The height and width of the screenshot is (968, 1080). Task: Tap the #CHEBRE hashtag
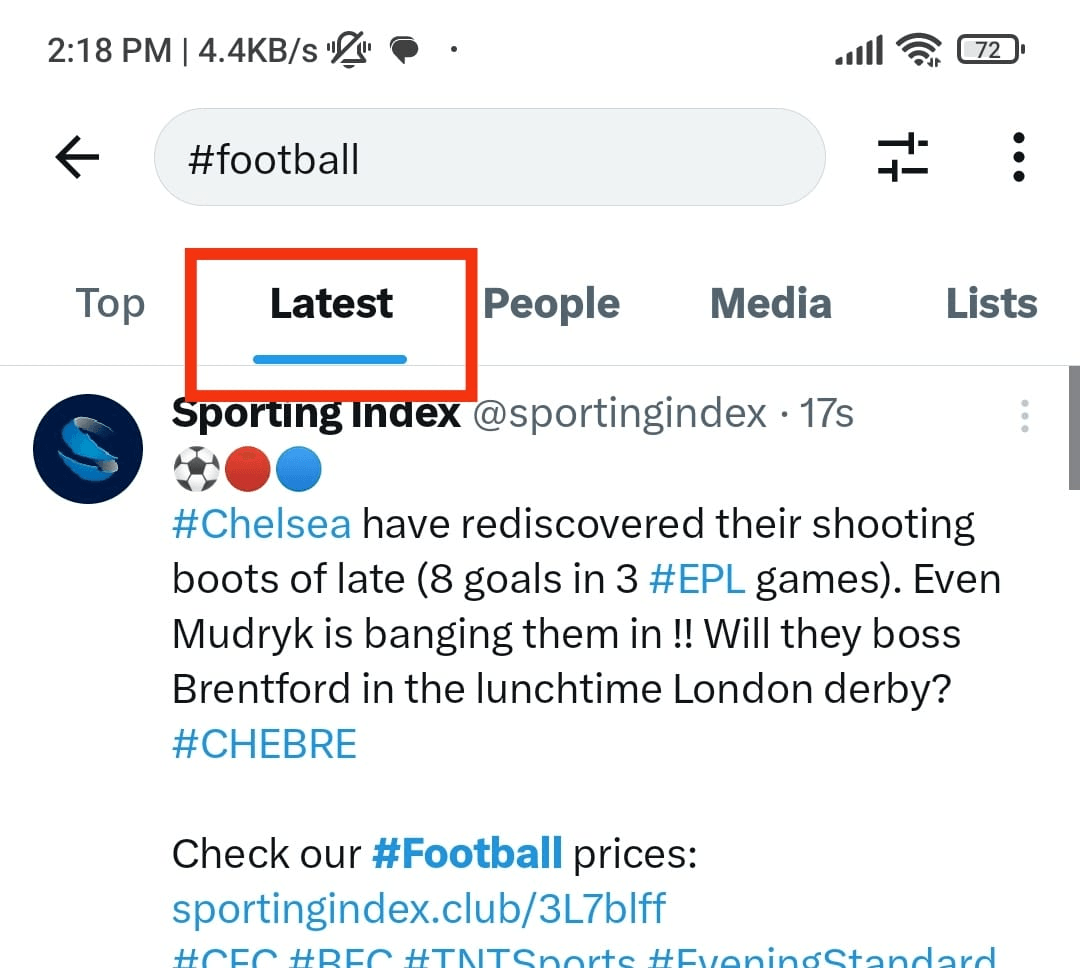pos(264,743)
